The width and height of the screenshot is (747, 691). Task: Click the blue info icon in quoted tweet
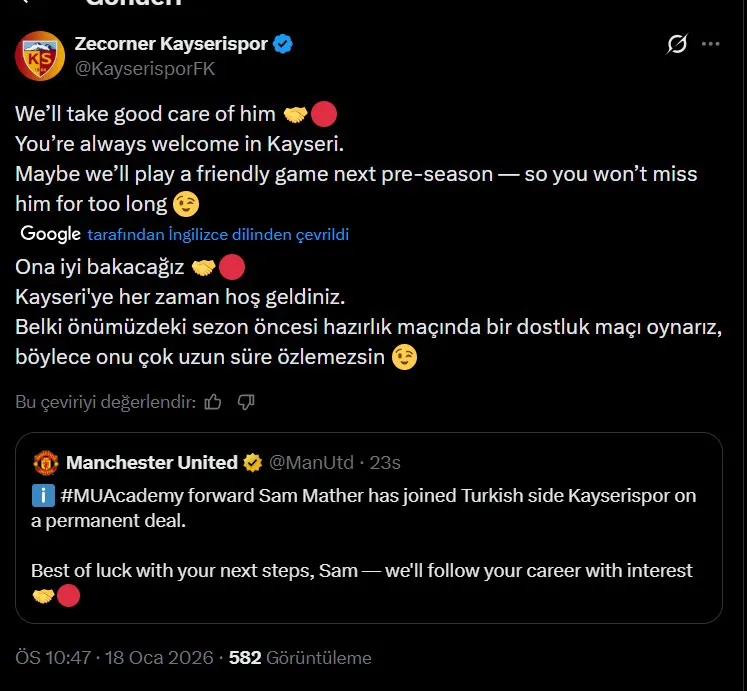tap(43, 495)
